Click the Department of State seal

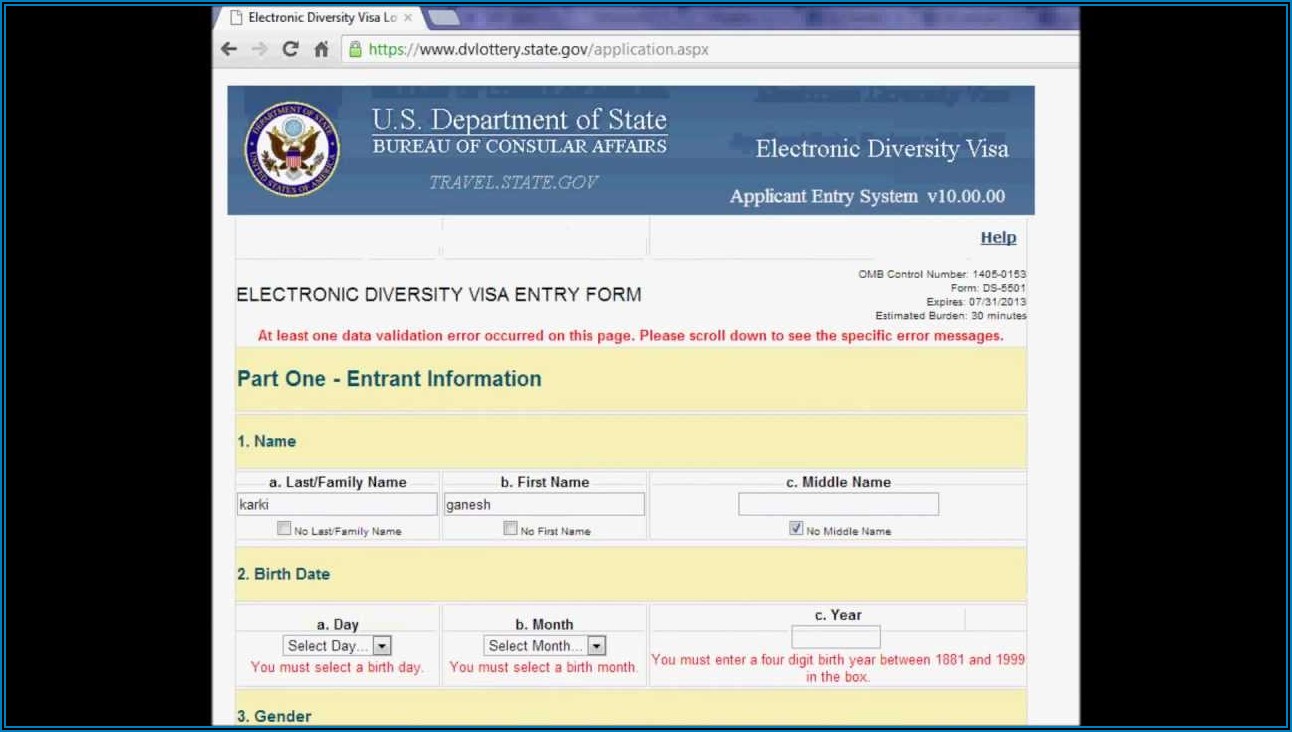pos(292,149)
